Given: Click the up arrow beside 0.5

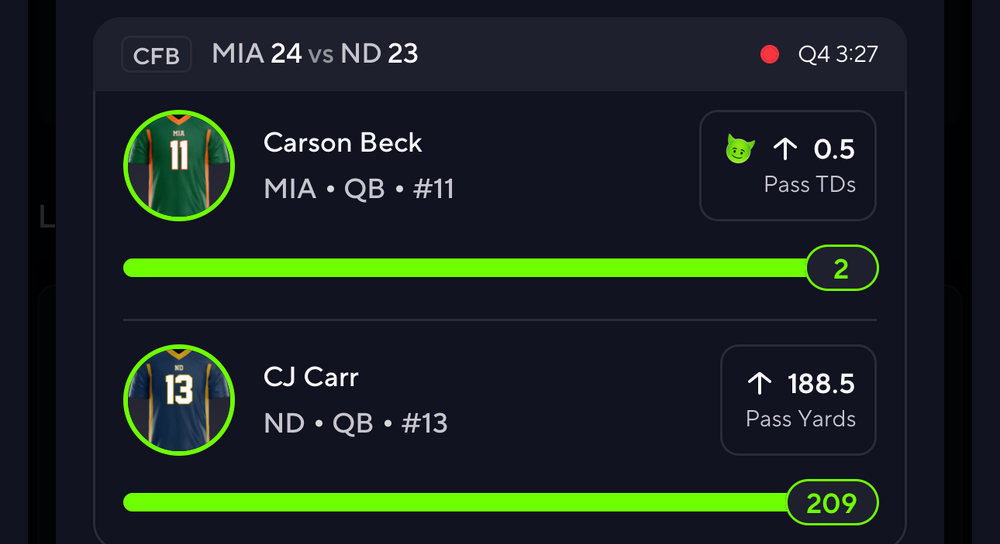Looking at the screenshot, I should tap(785, 150).
